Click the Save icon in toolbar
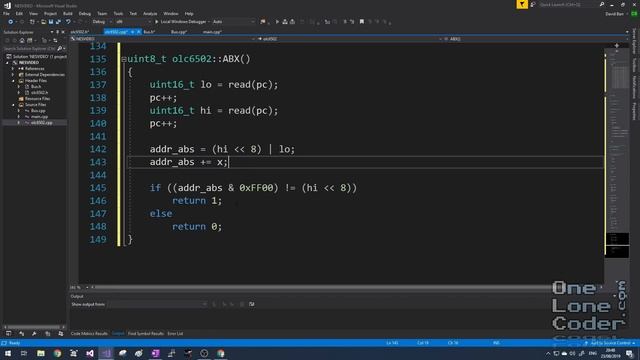 point(51,22)
